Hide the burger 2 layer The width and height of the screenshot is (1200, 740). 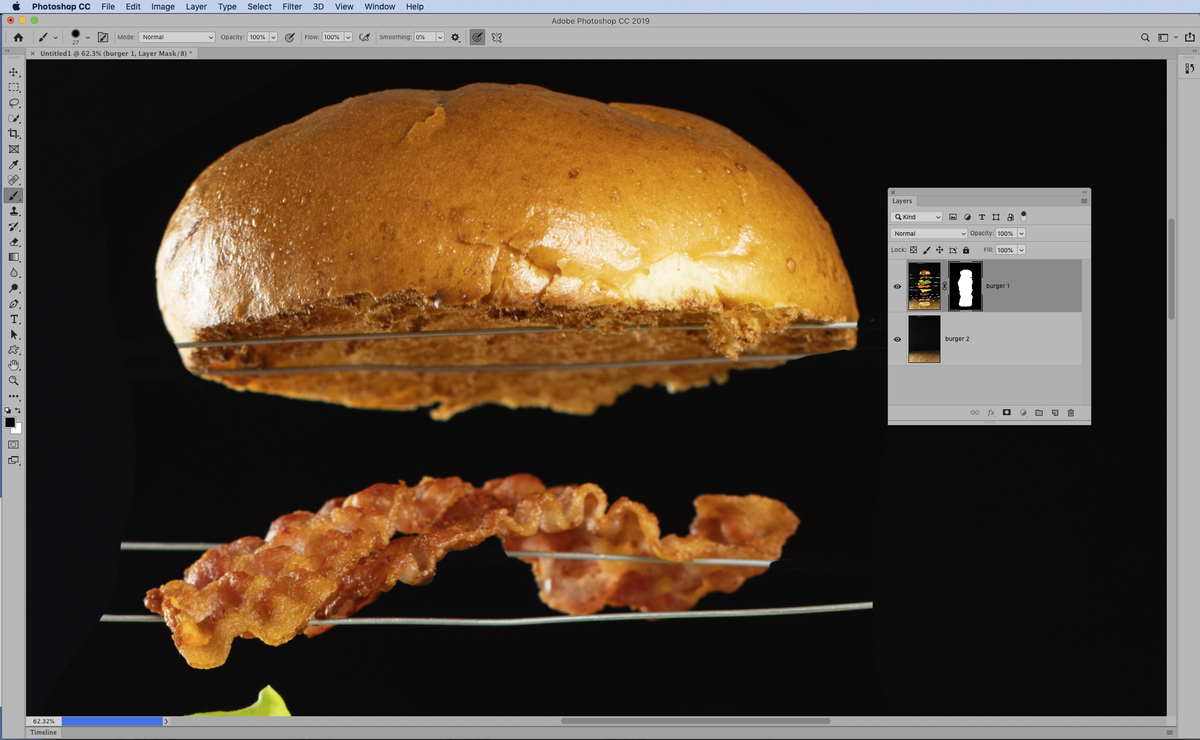tap(897, 339)
